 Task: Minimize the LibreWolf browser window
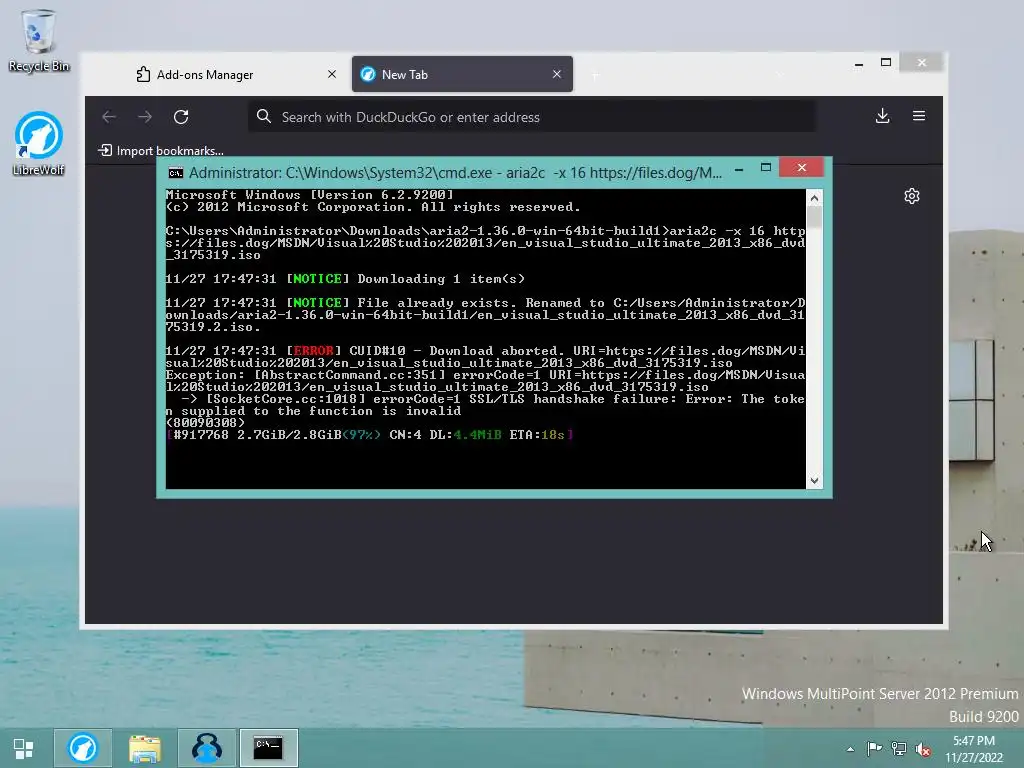(859, 63)
